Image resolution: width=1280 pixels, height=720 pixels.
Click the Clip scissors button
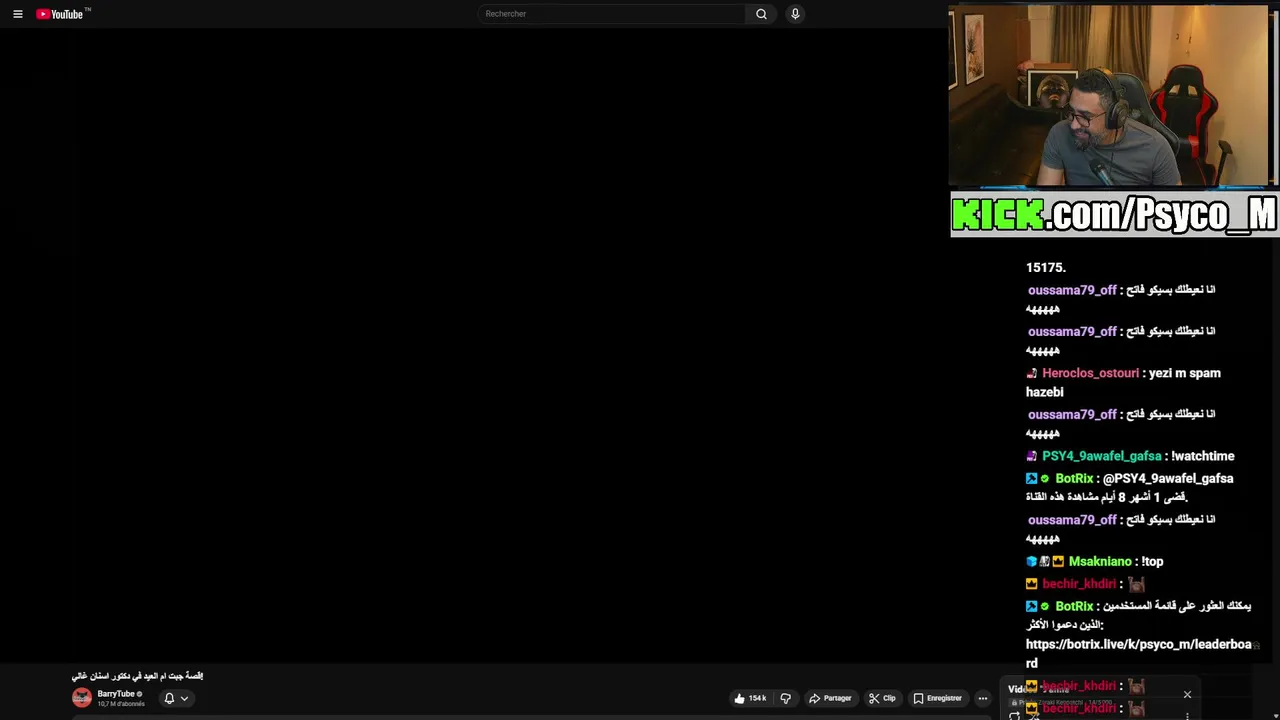882,698
